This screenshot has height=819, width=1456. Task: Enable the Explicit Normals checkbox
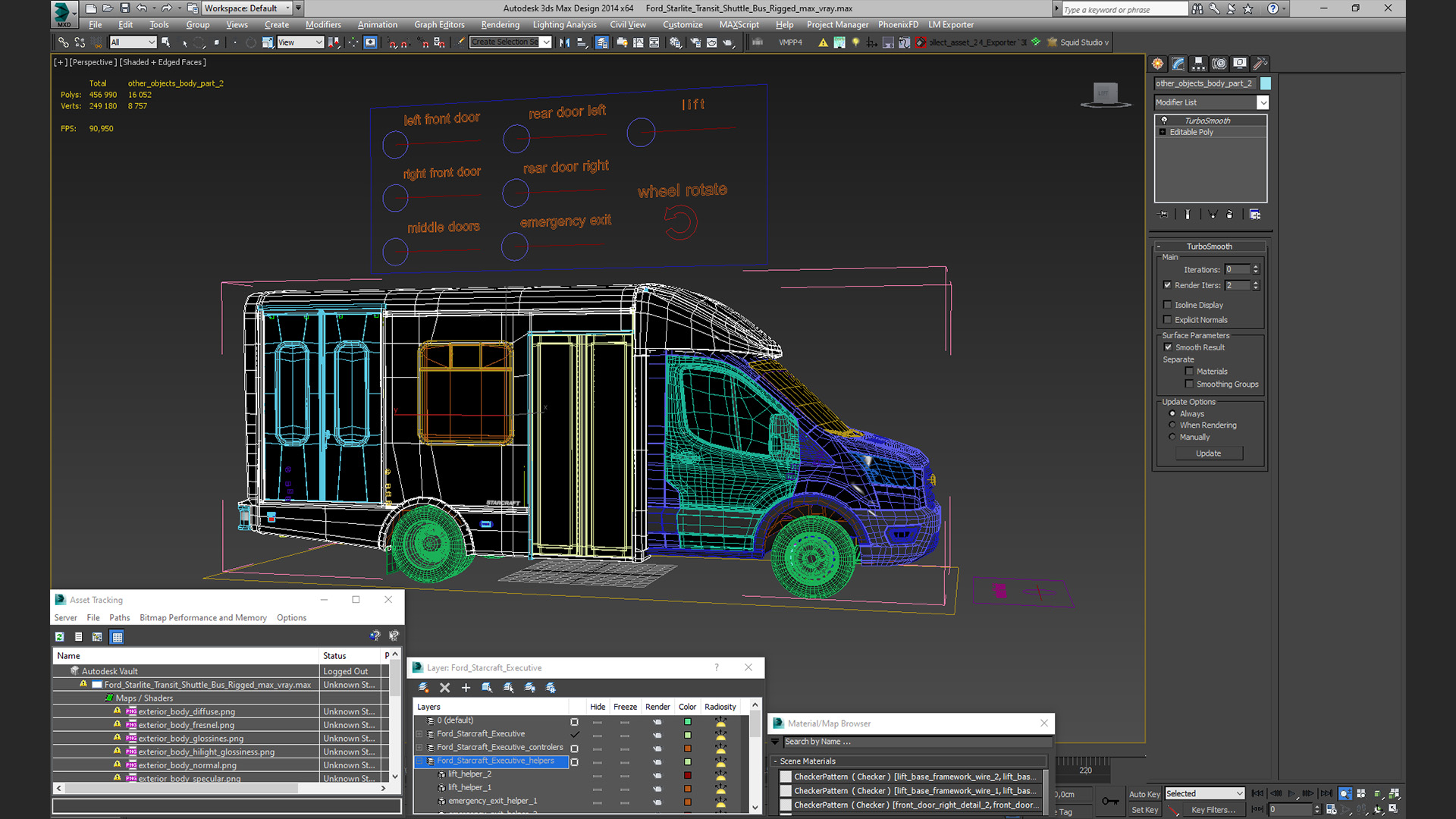coord(1168,320)
